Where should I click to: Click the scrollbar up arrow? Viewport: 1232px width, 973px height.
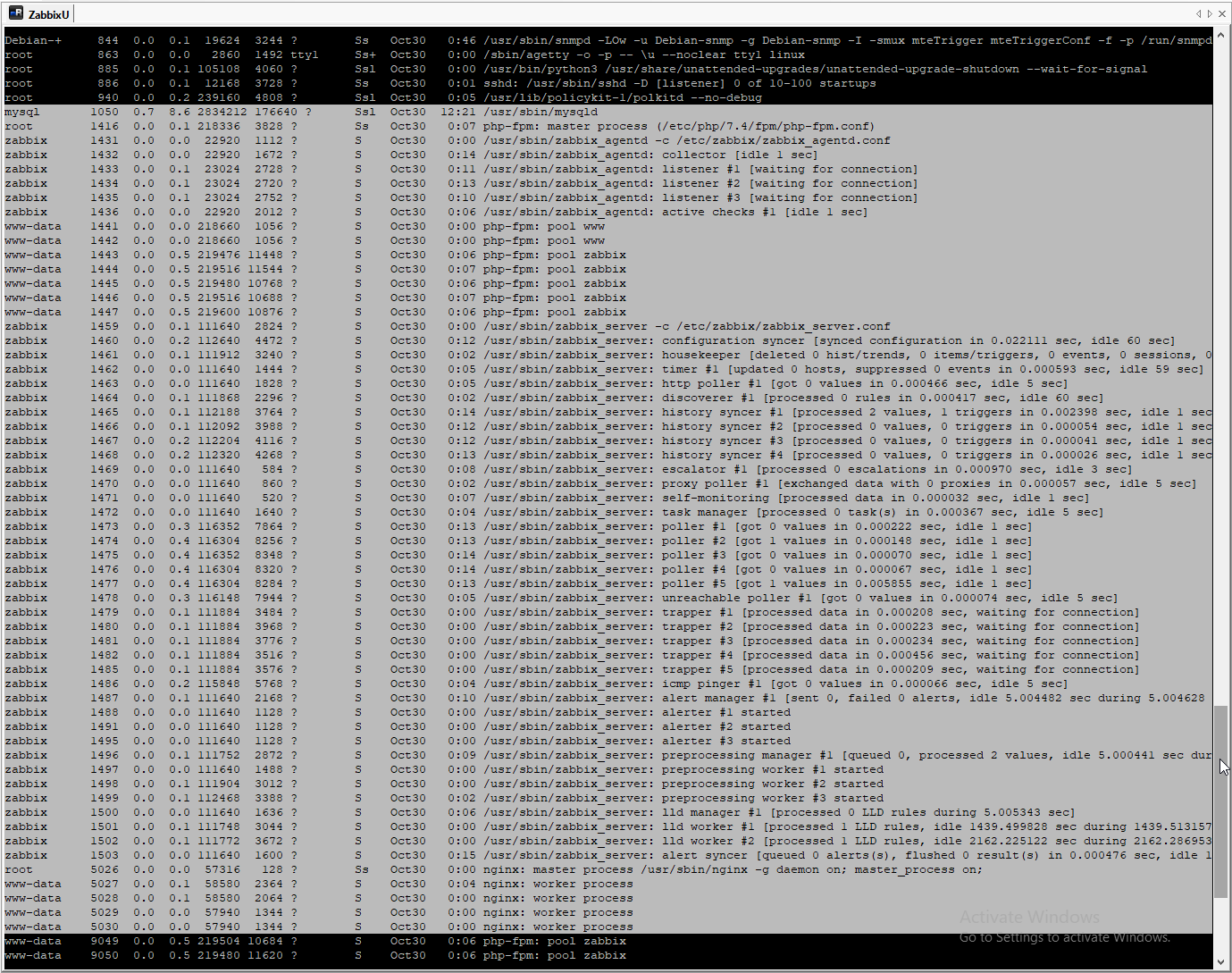coord(1221,35)
